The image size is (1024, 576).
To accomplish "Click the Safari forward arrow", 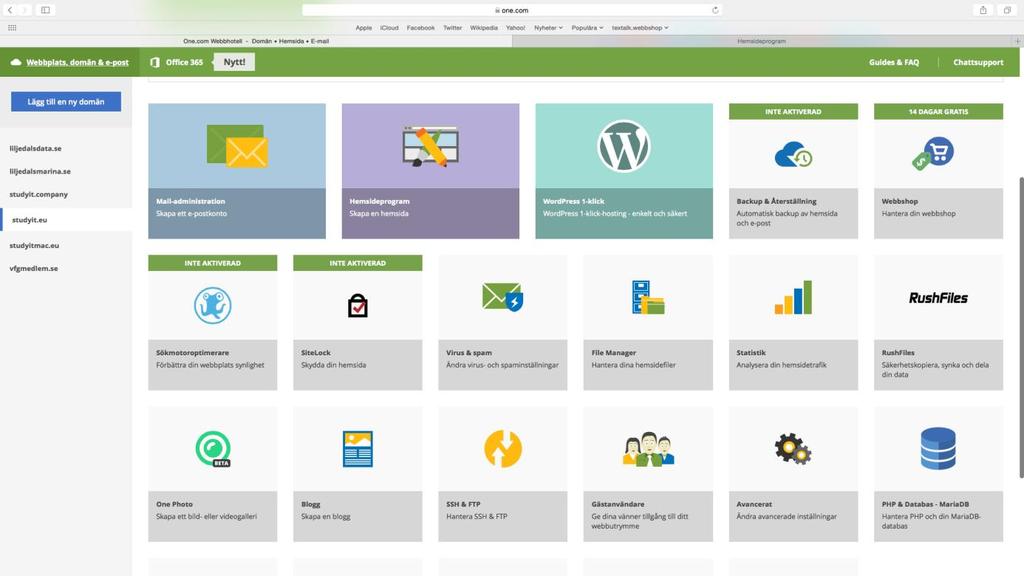I will (24, 10).
